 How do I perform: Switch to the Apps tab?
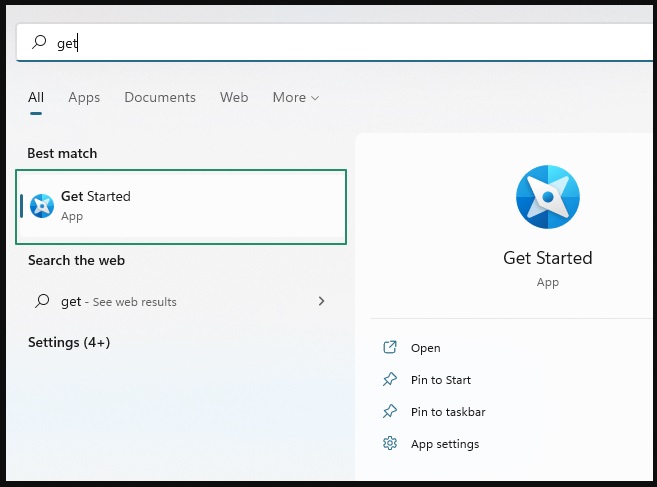(x=84, y=97)
